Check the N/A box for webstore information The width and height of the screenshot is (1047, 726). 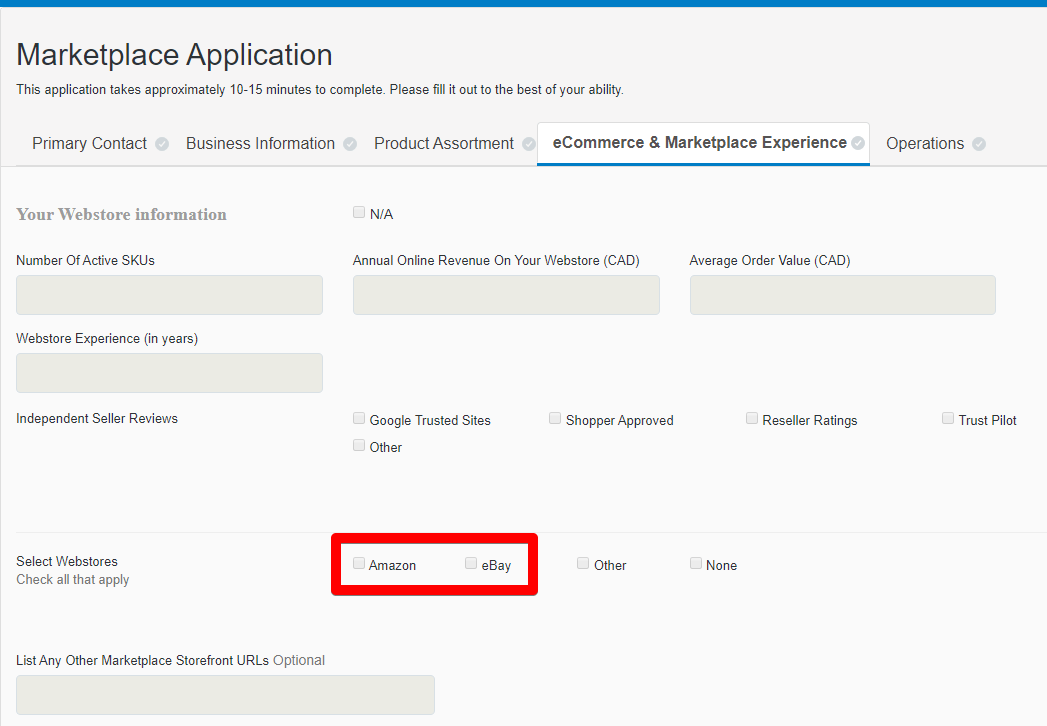click(x=358, y=211)
